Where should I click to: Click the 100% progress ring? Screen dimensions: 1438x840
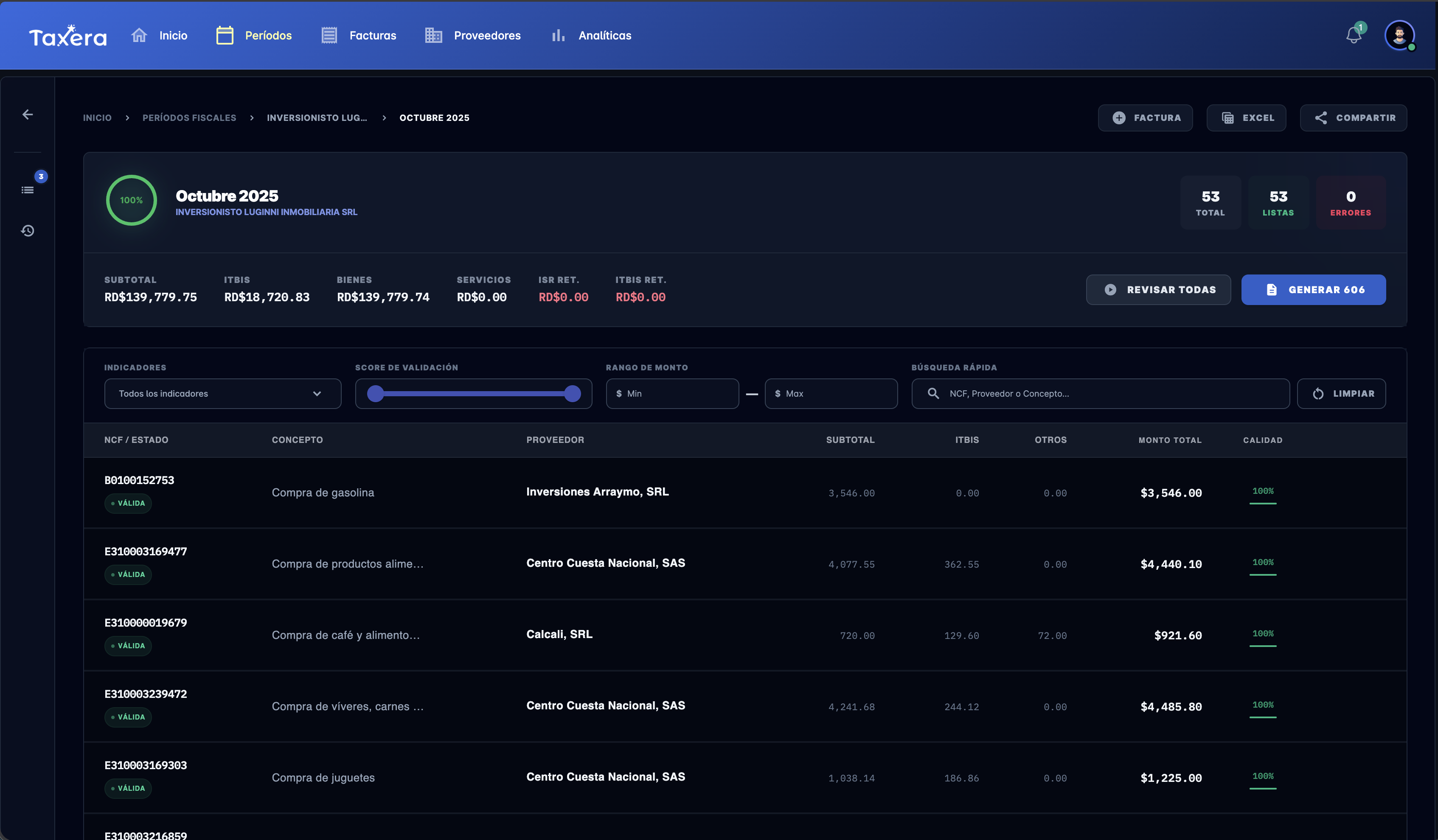coord(131,200)
